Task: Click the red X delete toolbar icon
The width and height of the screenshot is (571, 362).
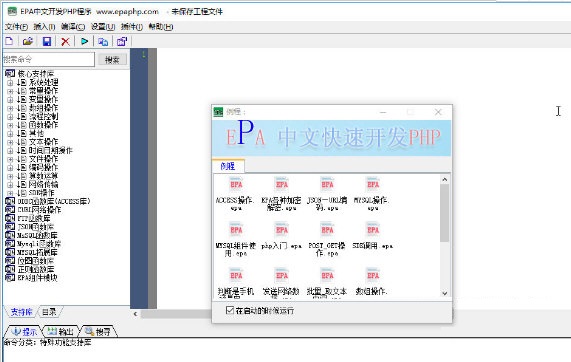Action: tap(65, 42)
